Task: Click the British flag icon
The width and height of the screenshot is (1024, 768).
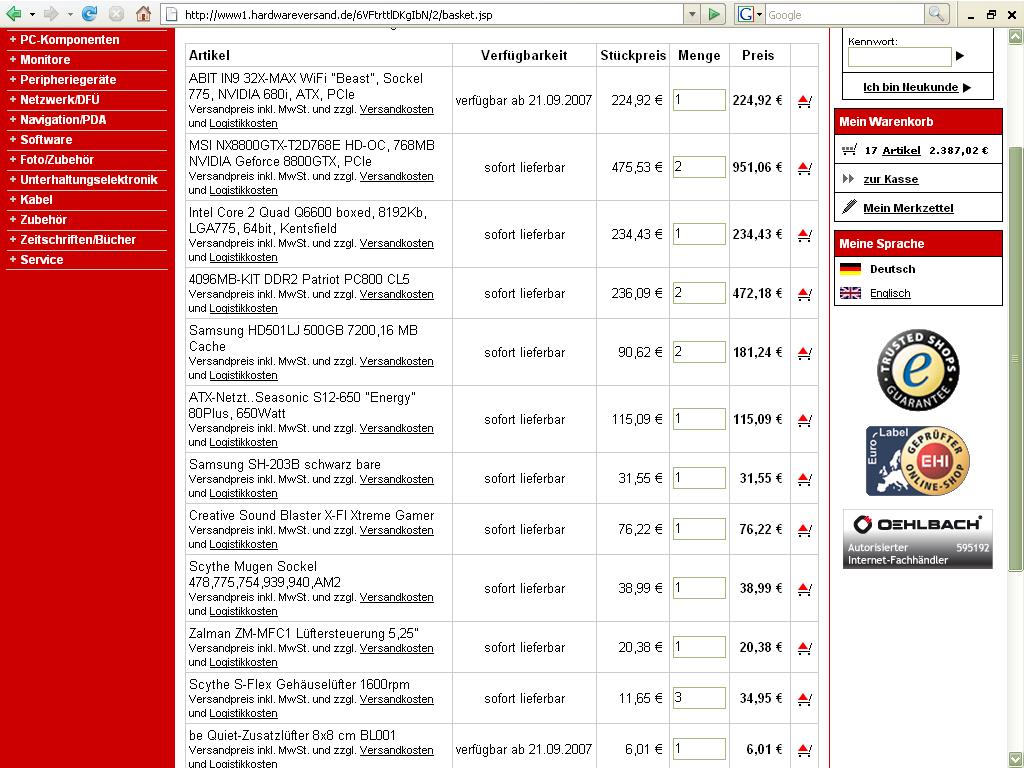Action: coord(850,293)
